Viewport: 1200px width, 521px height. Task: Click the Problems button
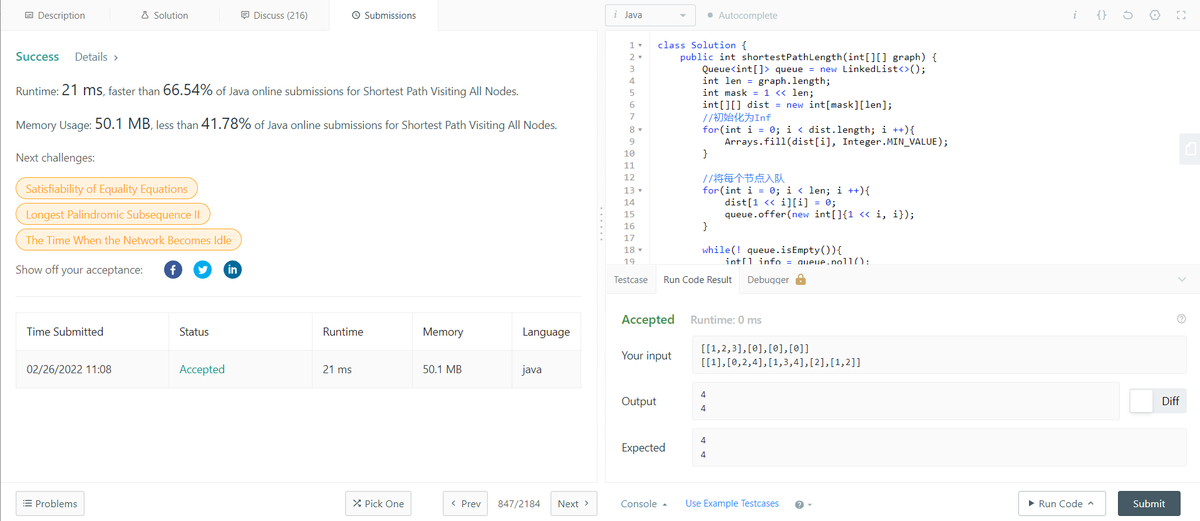coord(50,504)
